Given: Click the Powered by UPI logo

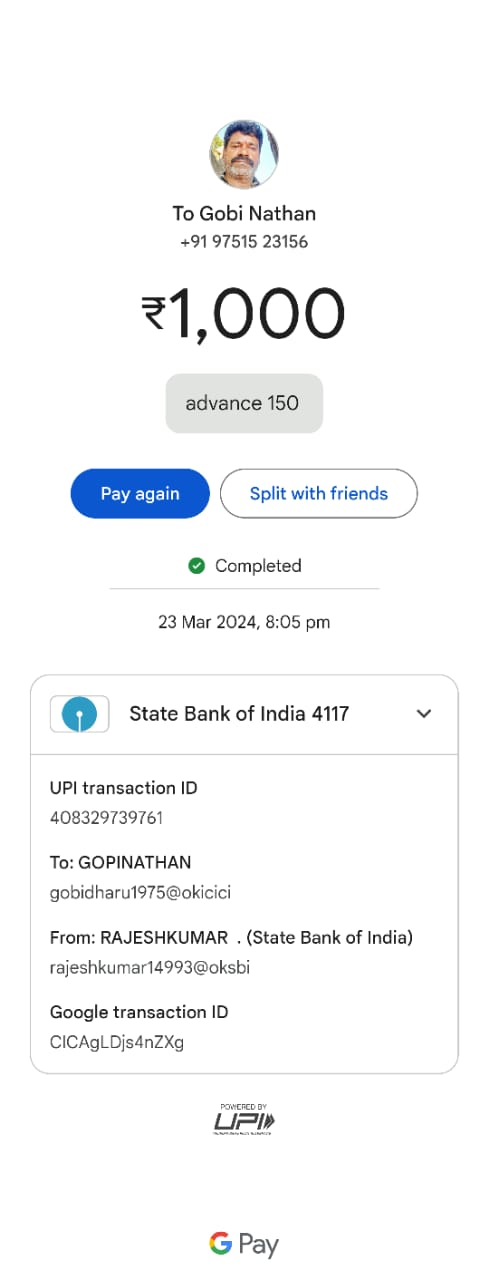Looking at the screenshot, I should tap(244, 1119).
